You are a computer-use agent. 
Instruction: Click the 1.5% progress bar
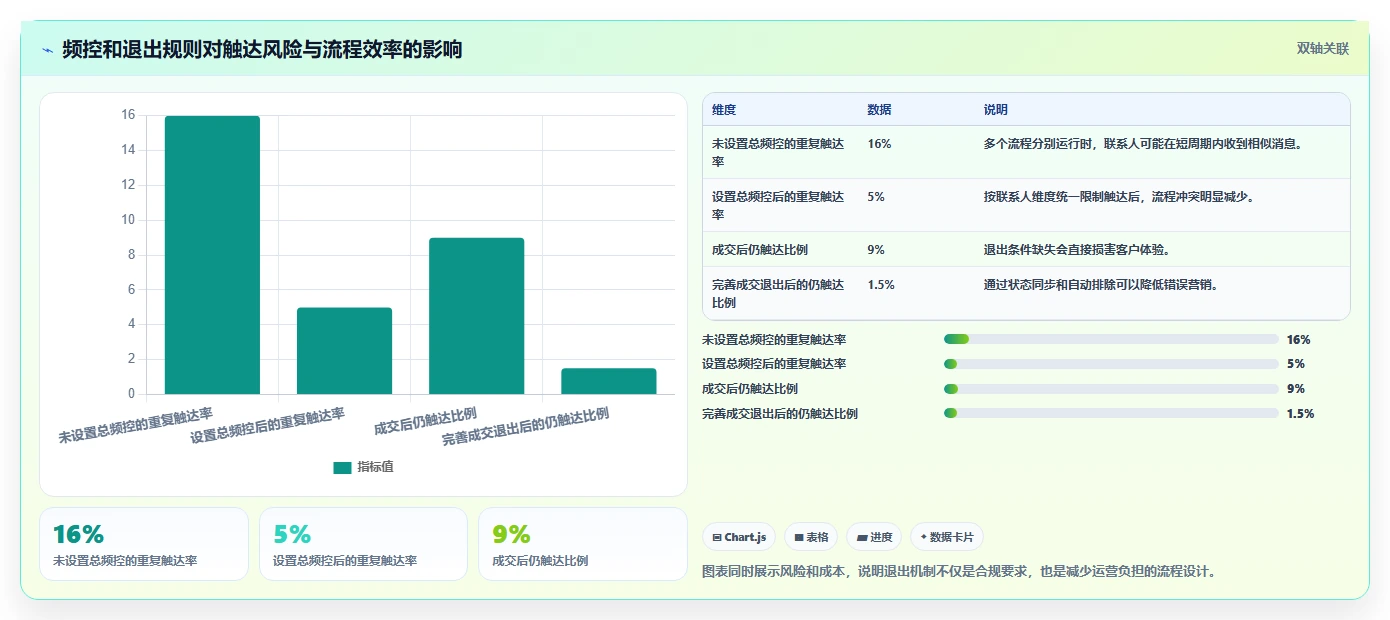coord(1111,414)
